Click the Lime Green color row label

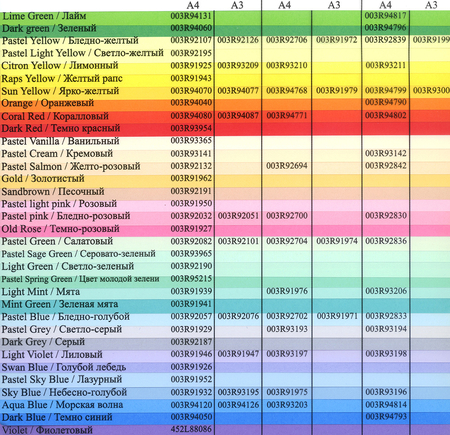click(x=44, y=16)
